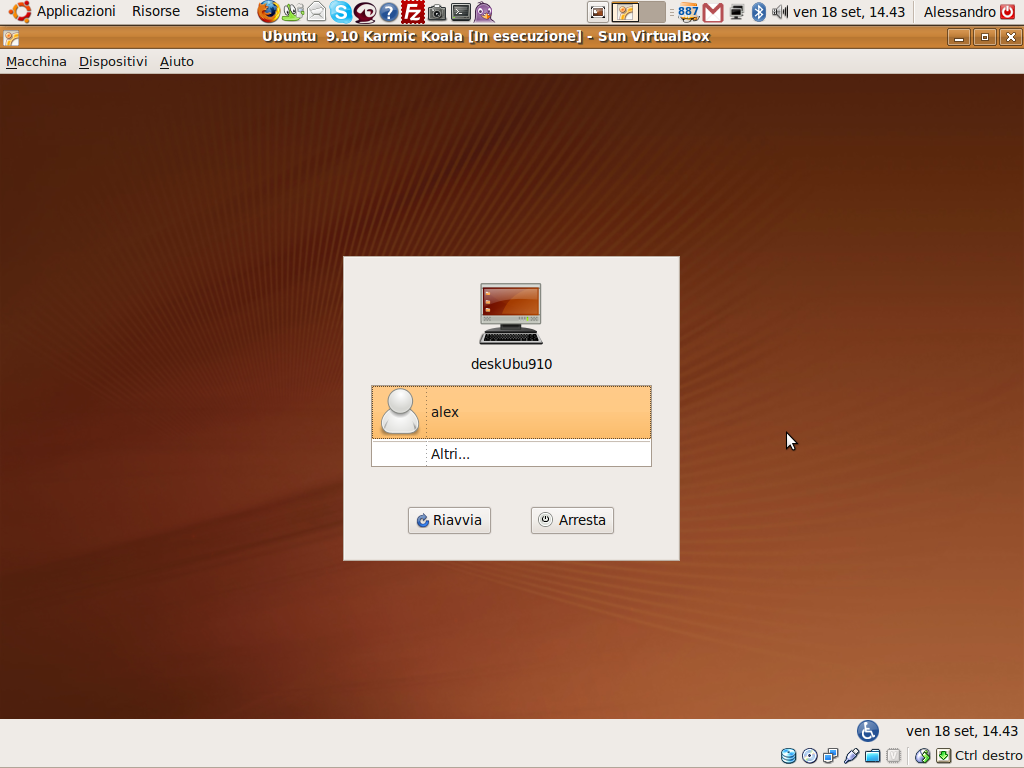Click the Bluetooth tray icon
This screenshot has width=1024, height=768.
pyautogui.click(x=759, y=12)
